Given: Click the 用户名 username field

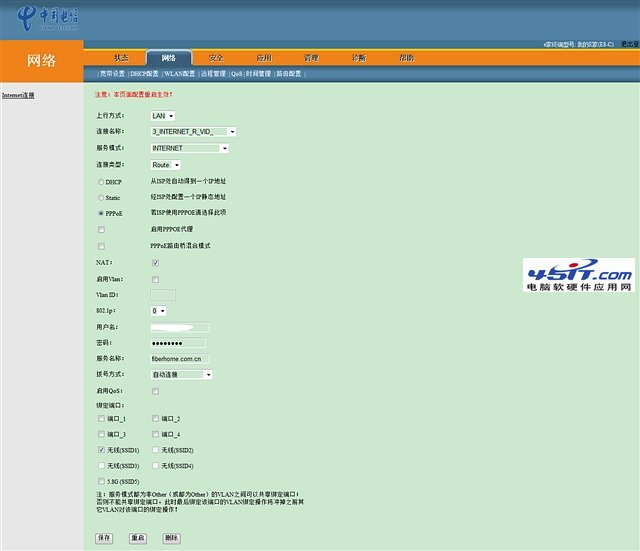Looking at the screenshot, I should [x=180, y=327].
